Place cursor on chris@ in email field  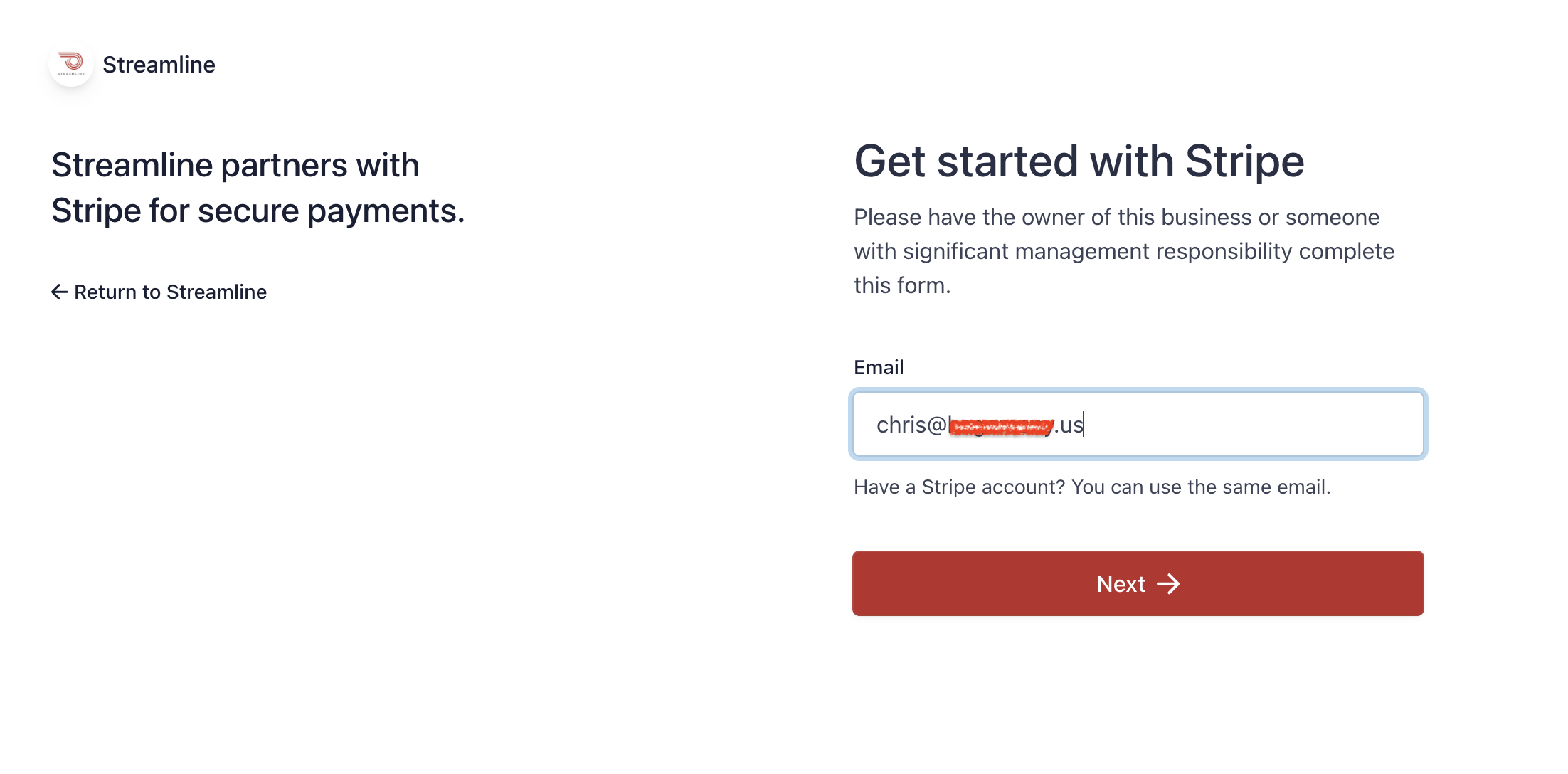click(911, 425)
